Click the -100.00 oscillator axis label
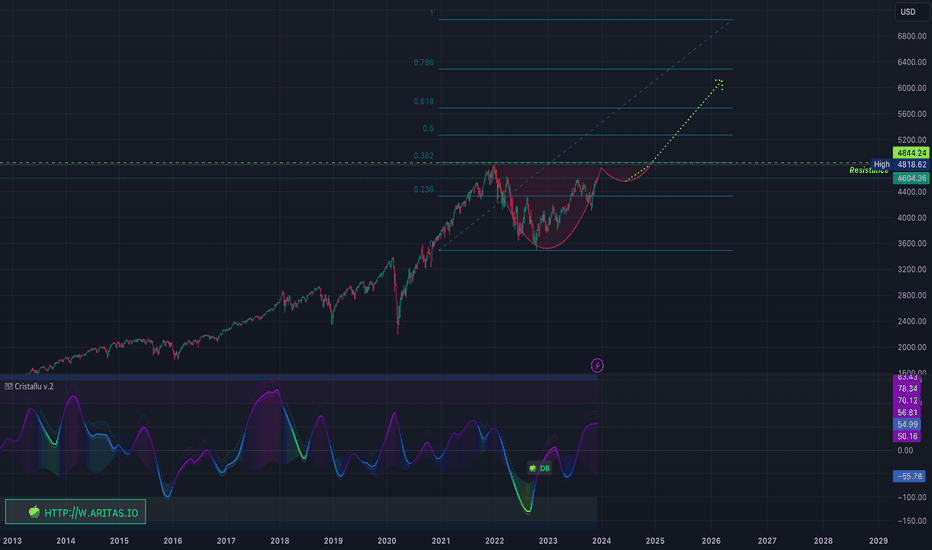The height and width of the screenshot is (550, 932). 912,497
